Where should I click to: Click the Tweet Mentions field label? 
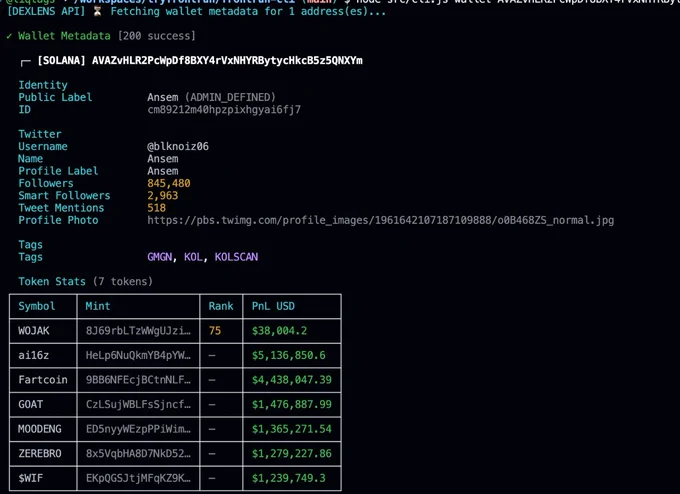pyautogui.click(x=61, y=208)
